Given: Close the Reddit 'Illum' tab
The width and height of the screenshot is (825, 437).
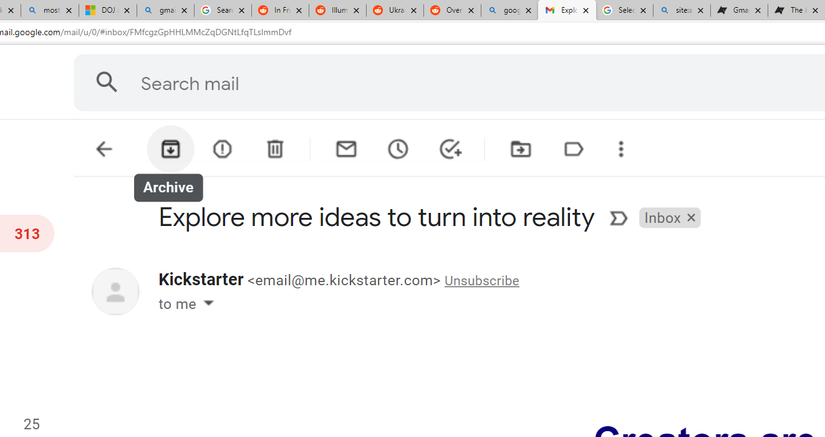Looking at the screenshot, I should pos(356,11).
